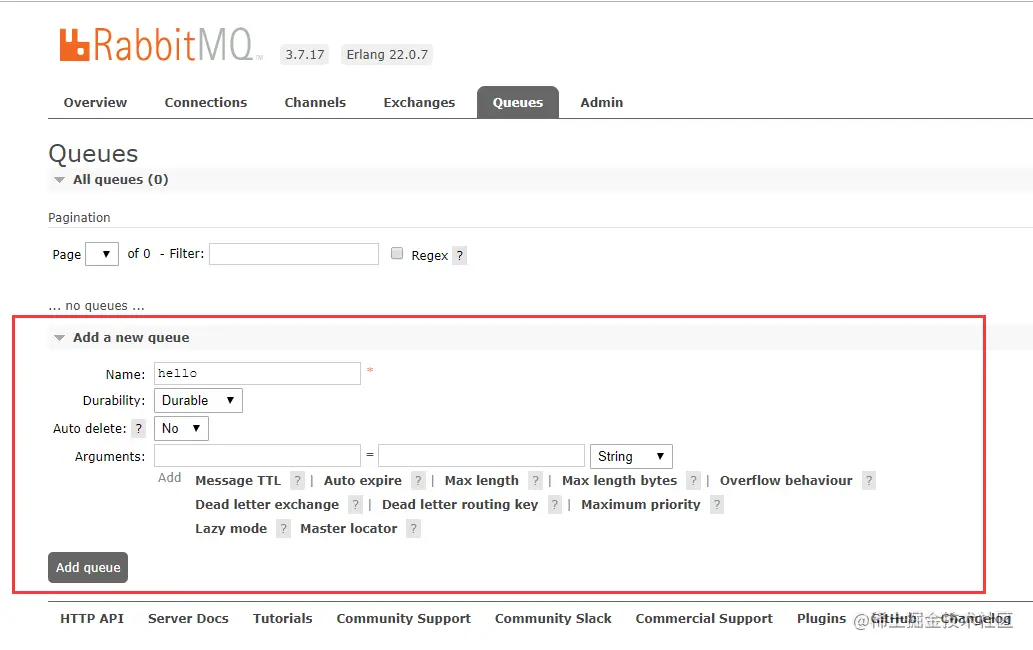Switch to the Channels tab
Image resolution: width=1033 pixels, height=650 pixels.
315,103
